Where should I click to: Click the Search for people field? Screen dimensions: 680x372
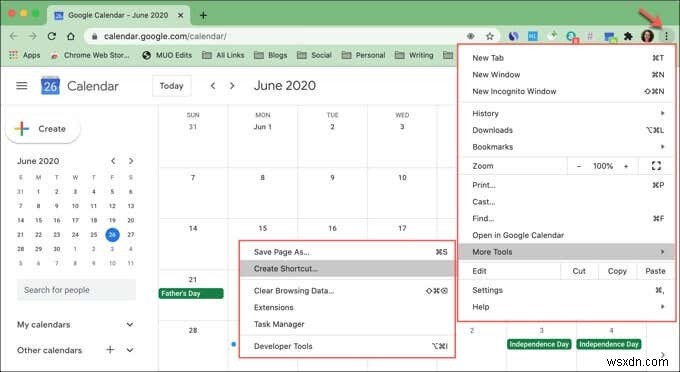(76, 290)
